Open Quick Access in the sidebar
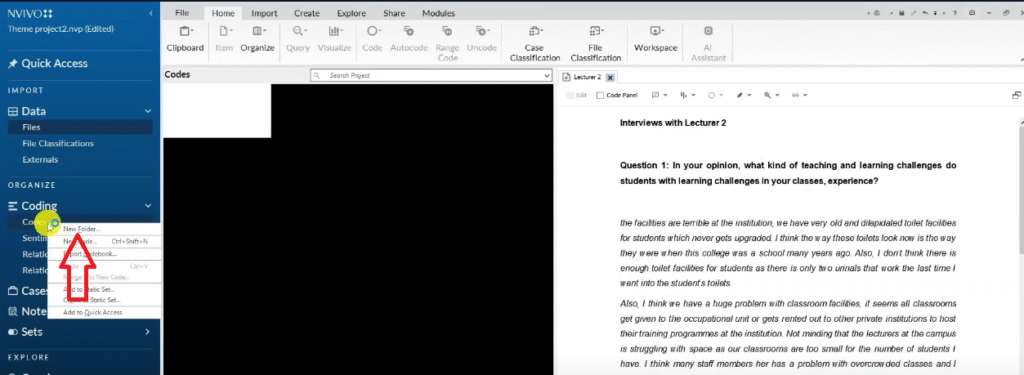The image size is (1024, 375). click(x=54, y=63)
